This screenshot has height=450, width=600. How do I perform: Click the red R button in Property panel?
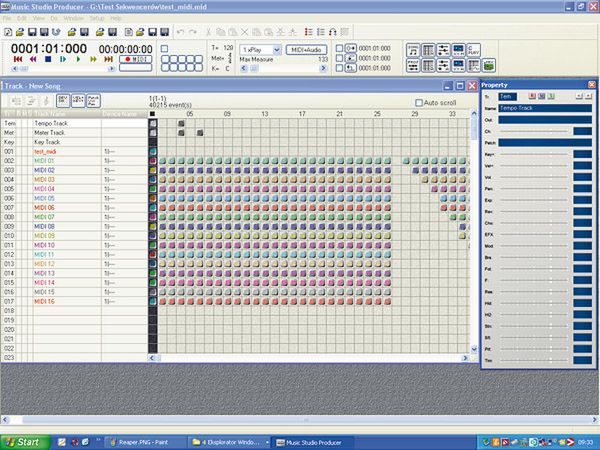[x=532, y=96]
